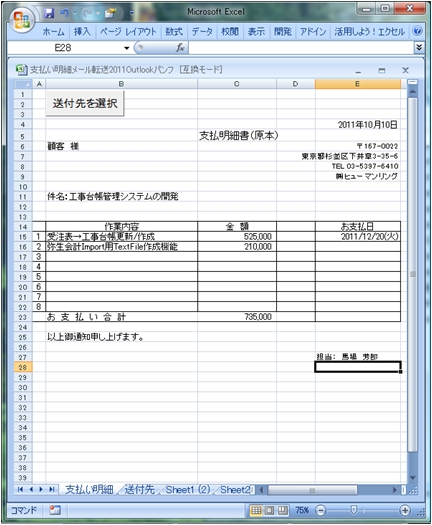Save the workbook with the floppy icon

point(49,13)
